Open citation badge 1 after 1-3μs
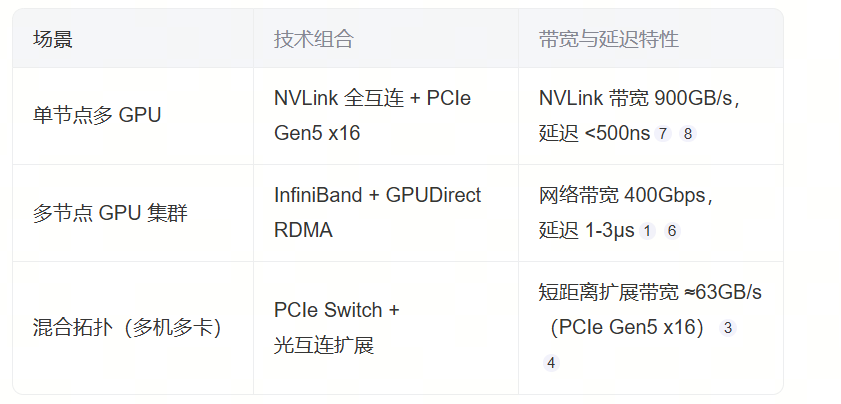The height and width of the screenshot is (404, 841). coord(647,231)
